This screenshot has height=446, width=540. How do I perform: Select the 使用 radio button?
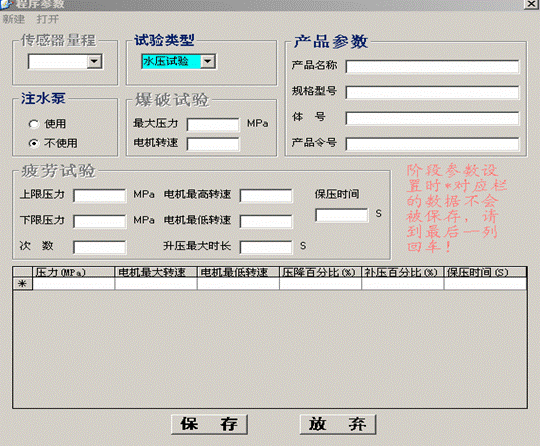point(34,124)
